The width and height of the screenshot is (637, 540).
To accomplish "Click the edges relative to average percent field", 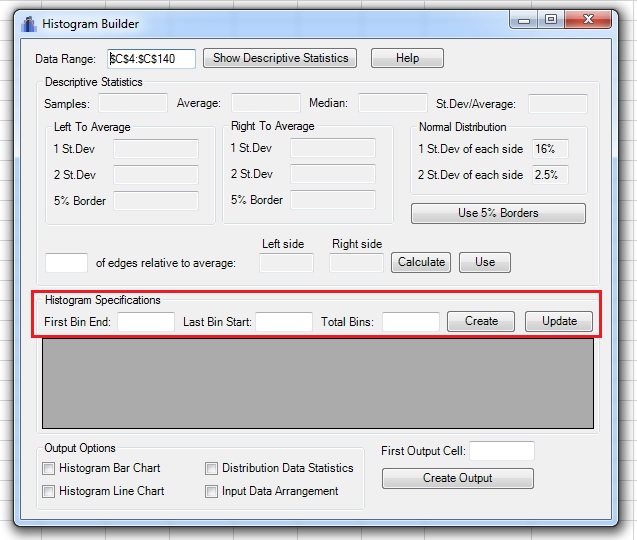I will [x=66, y=263].
